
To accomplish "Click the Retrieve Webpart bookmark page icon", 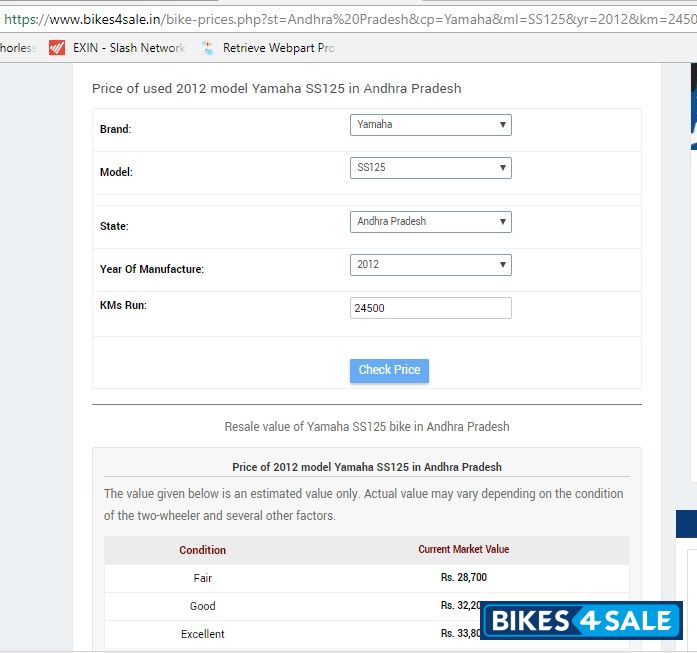I will (208, 48).
